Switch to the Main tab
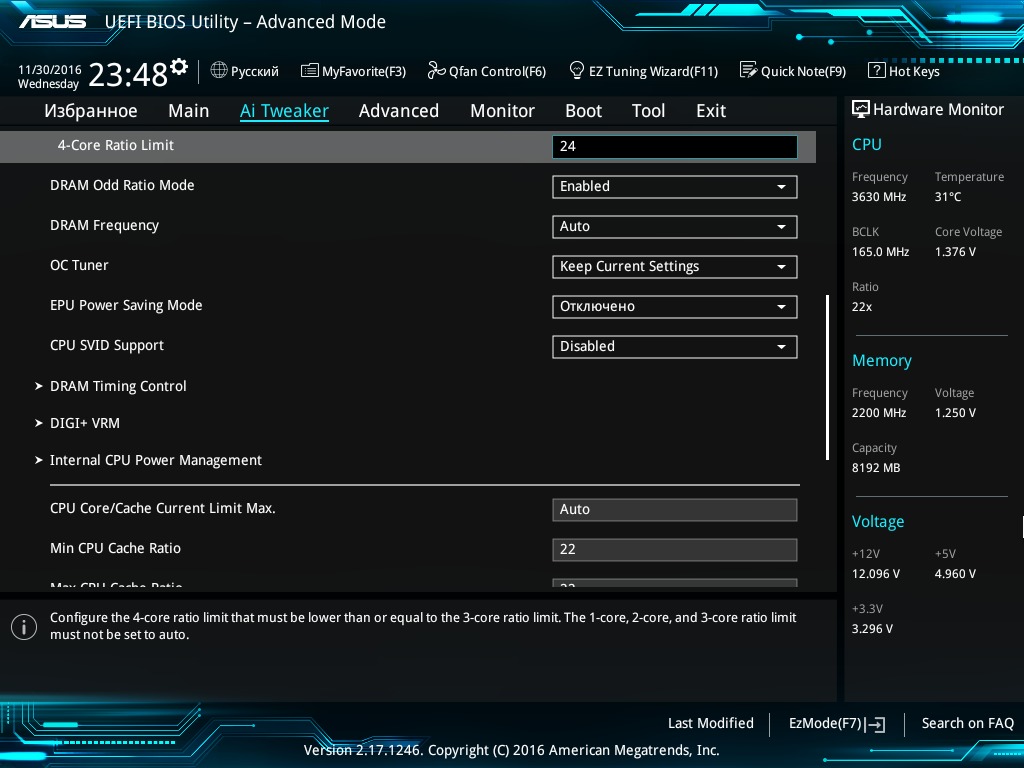Image resolution: width=1024 pixels, height=768 pixels. (x=189, y=111)
